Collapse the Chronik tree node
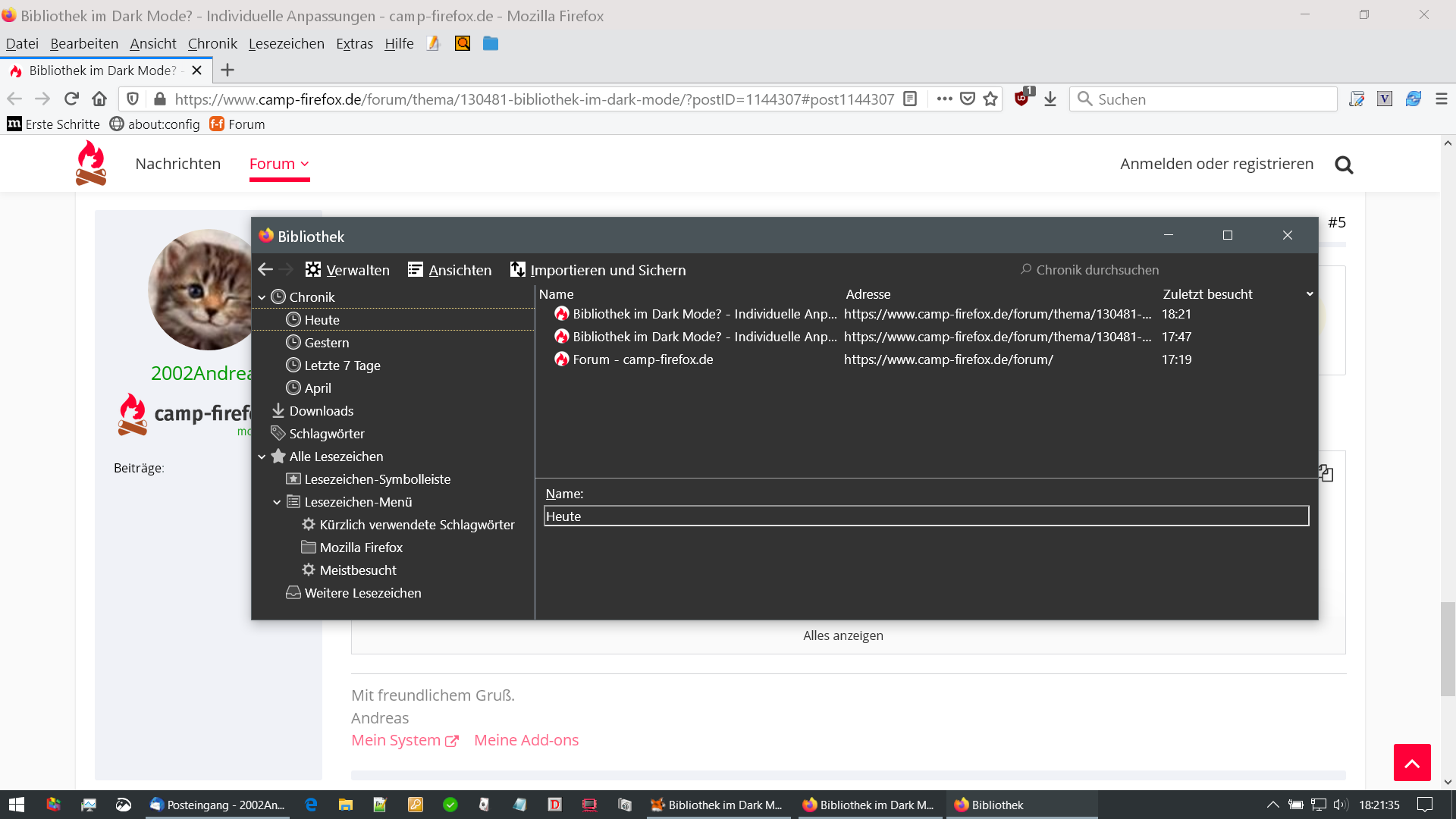The height and width of the screenshot is (819, 1456). 262,297
